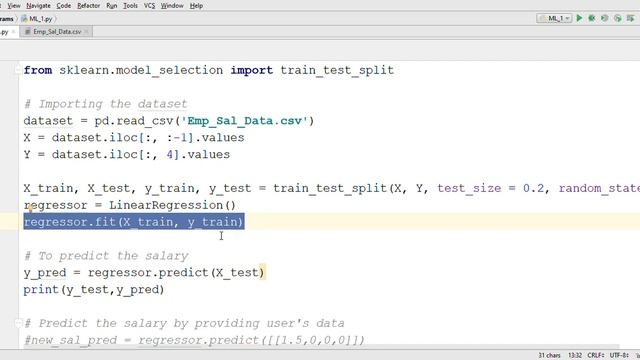Screen dimensions: 640x360
Task: Click 'train_test_split' in the import line
Action: pyautogui.click(x=337, y=70)
